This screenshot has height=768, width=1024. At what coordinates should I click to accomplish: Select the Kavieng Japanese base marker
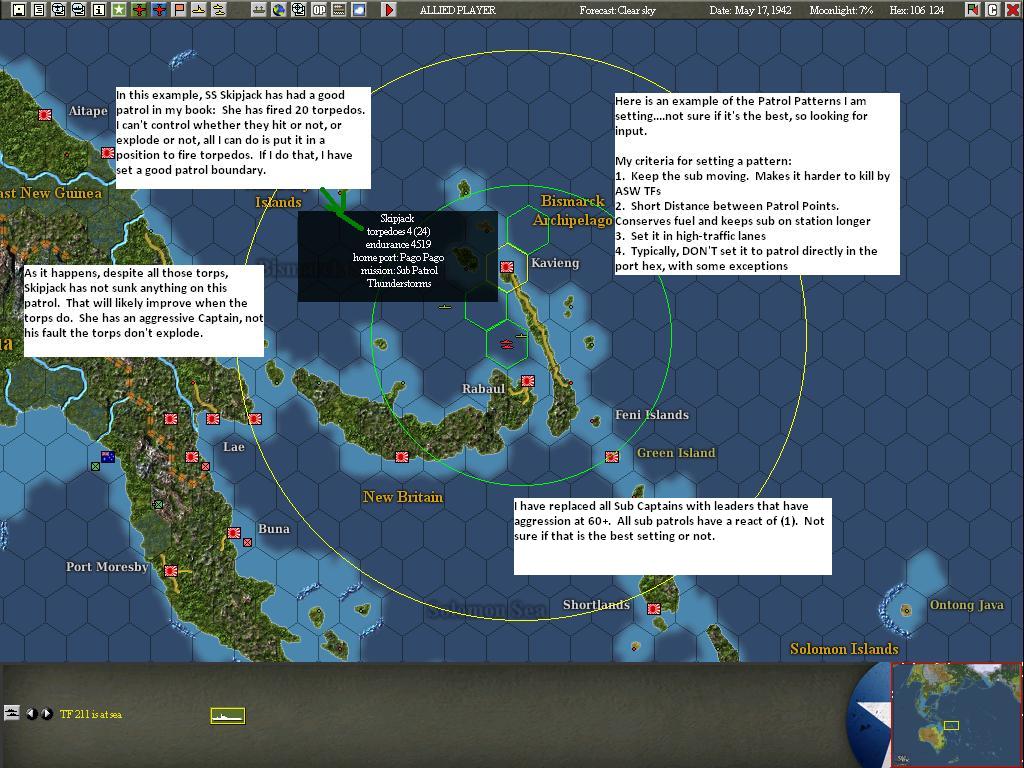tap(507, 267)
